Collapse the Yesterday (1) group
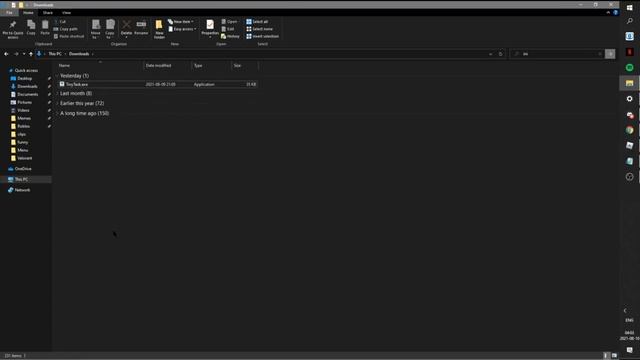This screenshot has width=640, height=360. tap(57, 76)
